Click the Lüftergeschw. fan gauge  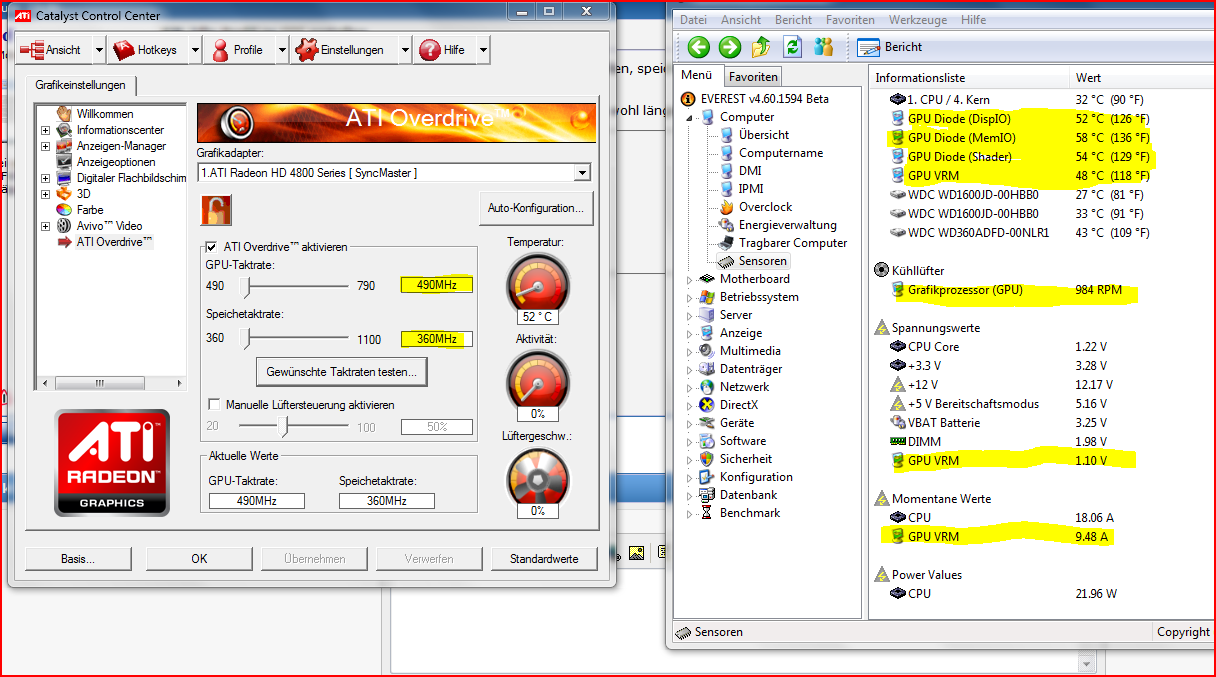tap(538, 478)
